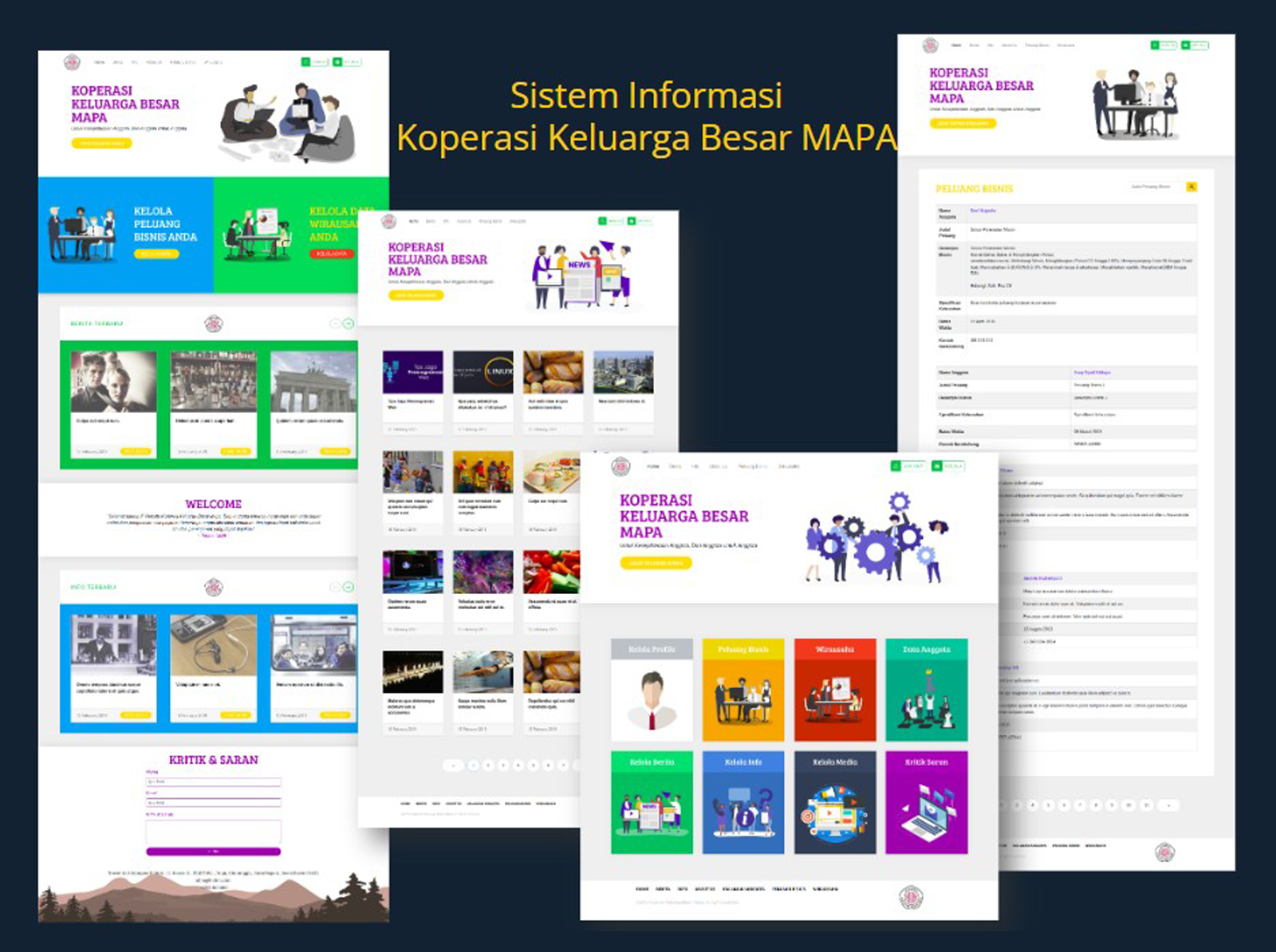1276x952 pixels.
Task: Select the blue Kelola Info tile
Action: point(742,803)
